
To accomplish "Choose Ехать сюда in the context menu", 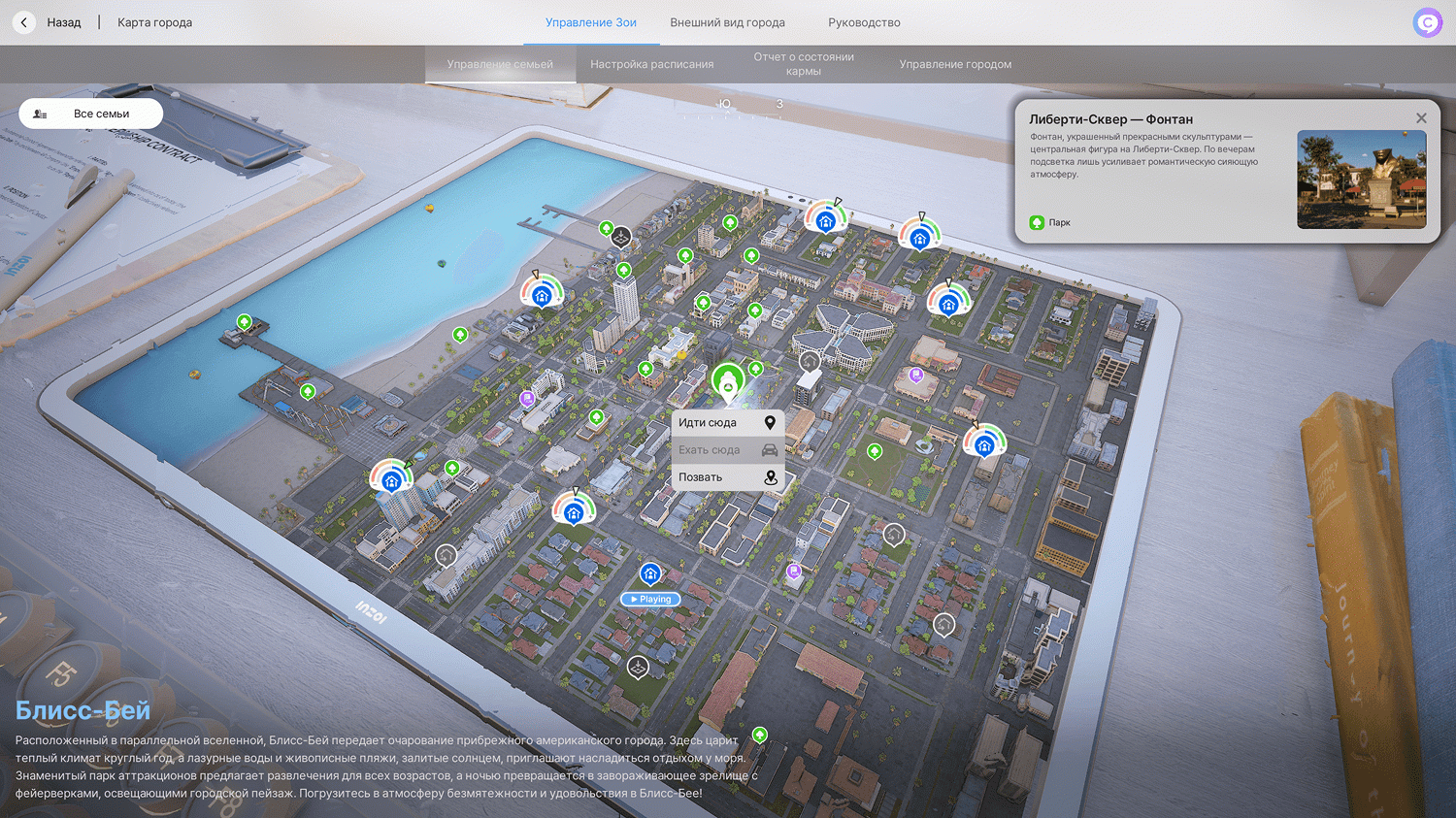I will 728,450.
